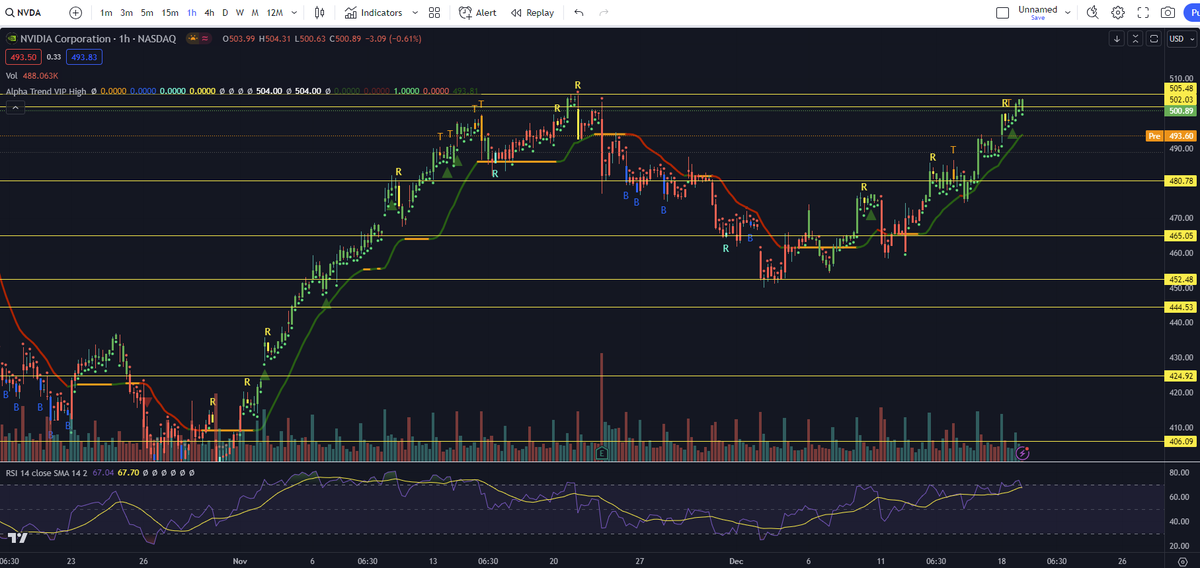Screen dimensions: 1200x568
Task: Open the layout setup square icon
Action: point(1003,13)
